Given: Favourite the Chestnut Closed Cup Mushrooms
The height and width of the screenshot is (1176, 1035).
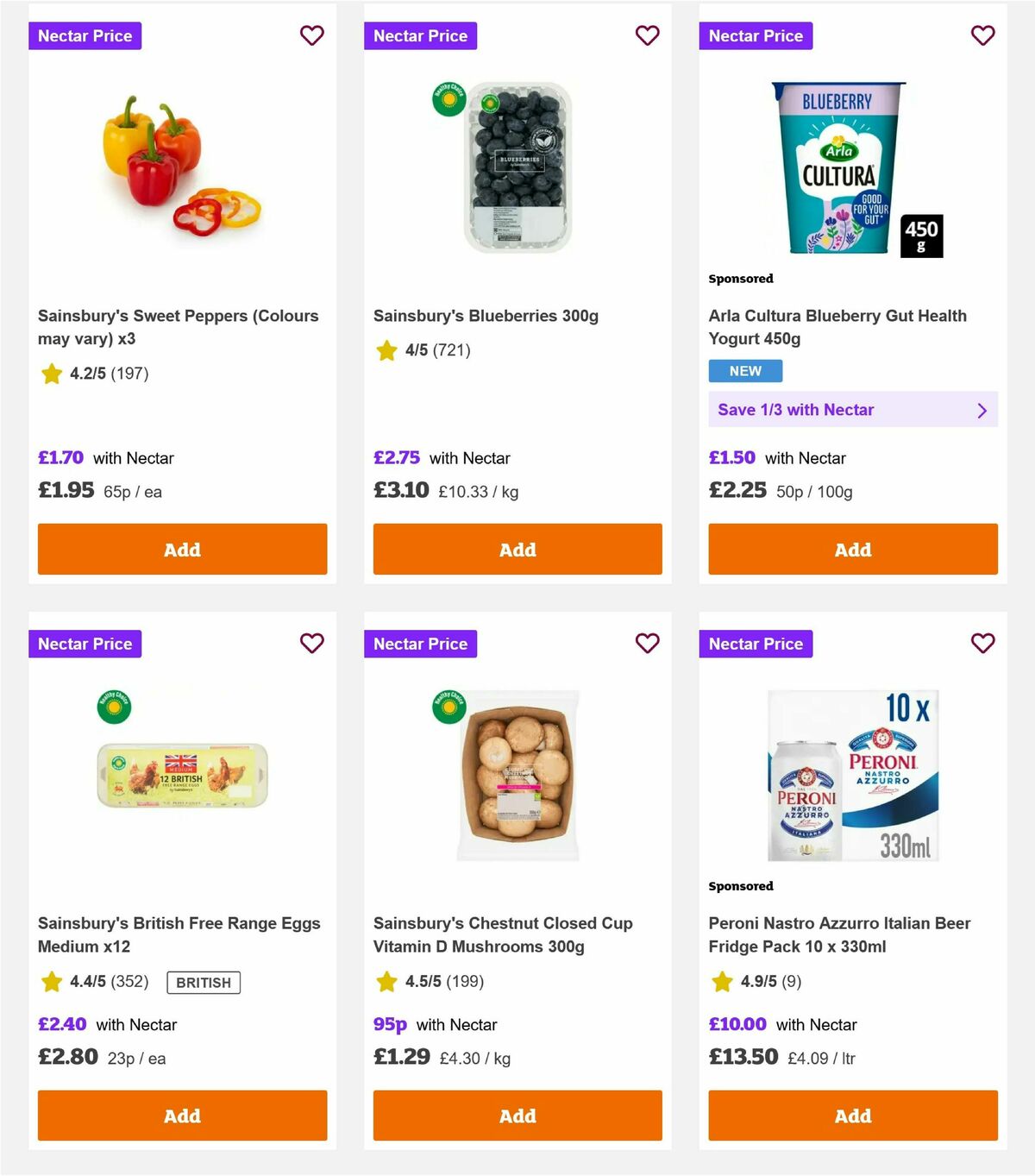Looking at the screenshot, I should [x=647, y=644].
